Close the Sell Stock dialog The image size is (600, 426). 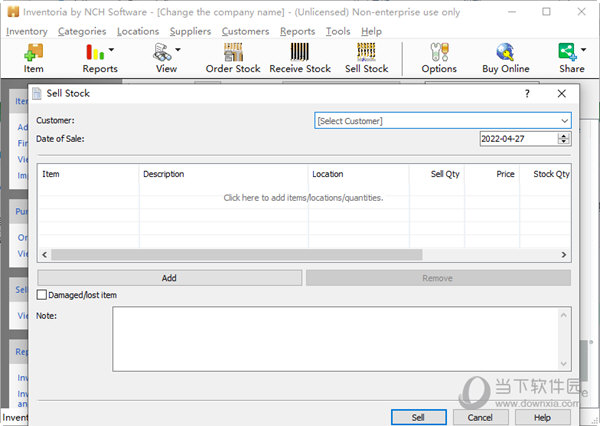pos(561,93)
